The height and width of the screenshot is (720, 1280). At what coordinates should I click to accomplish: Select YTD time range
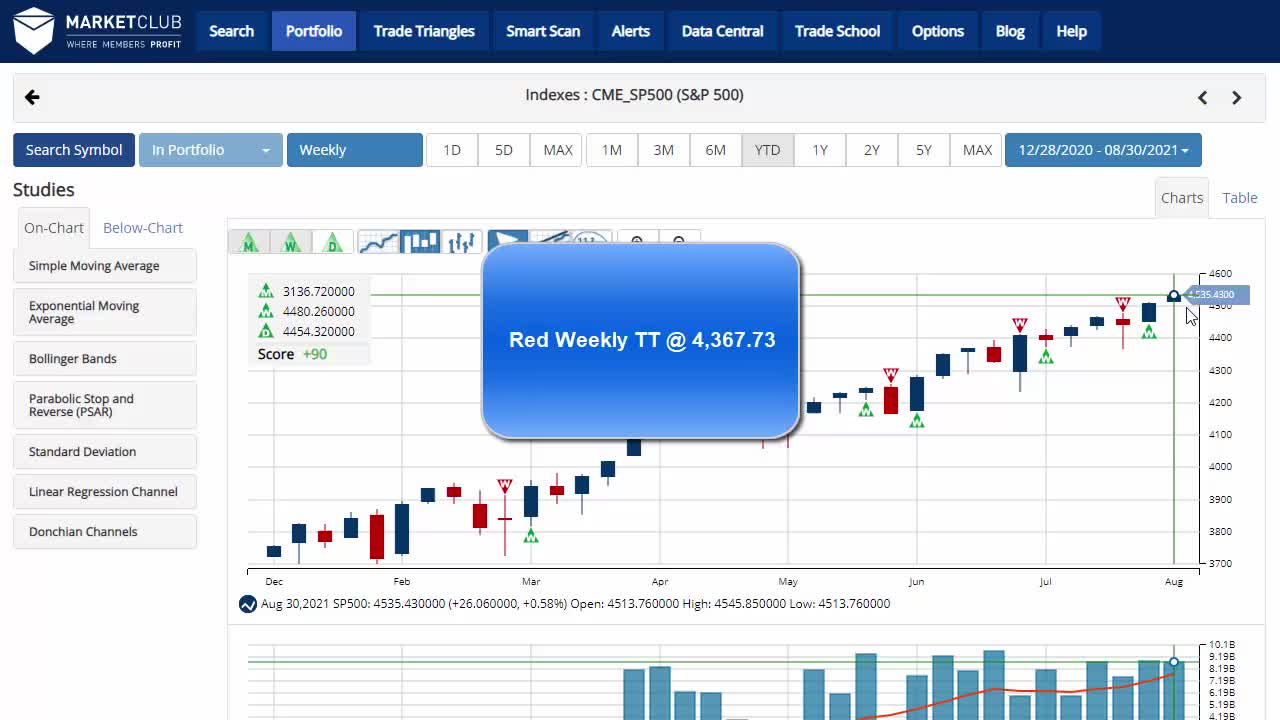pyautogui.click(x=768, y=150)
